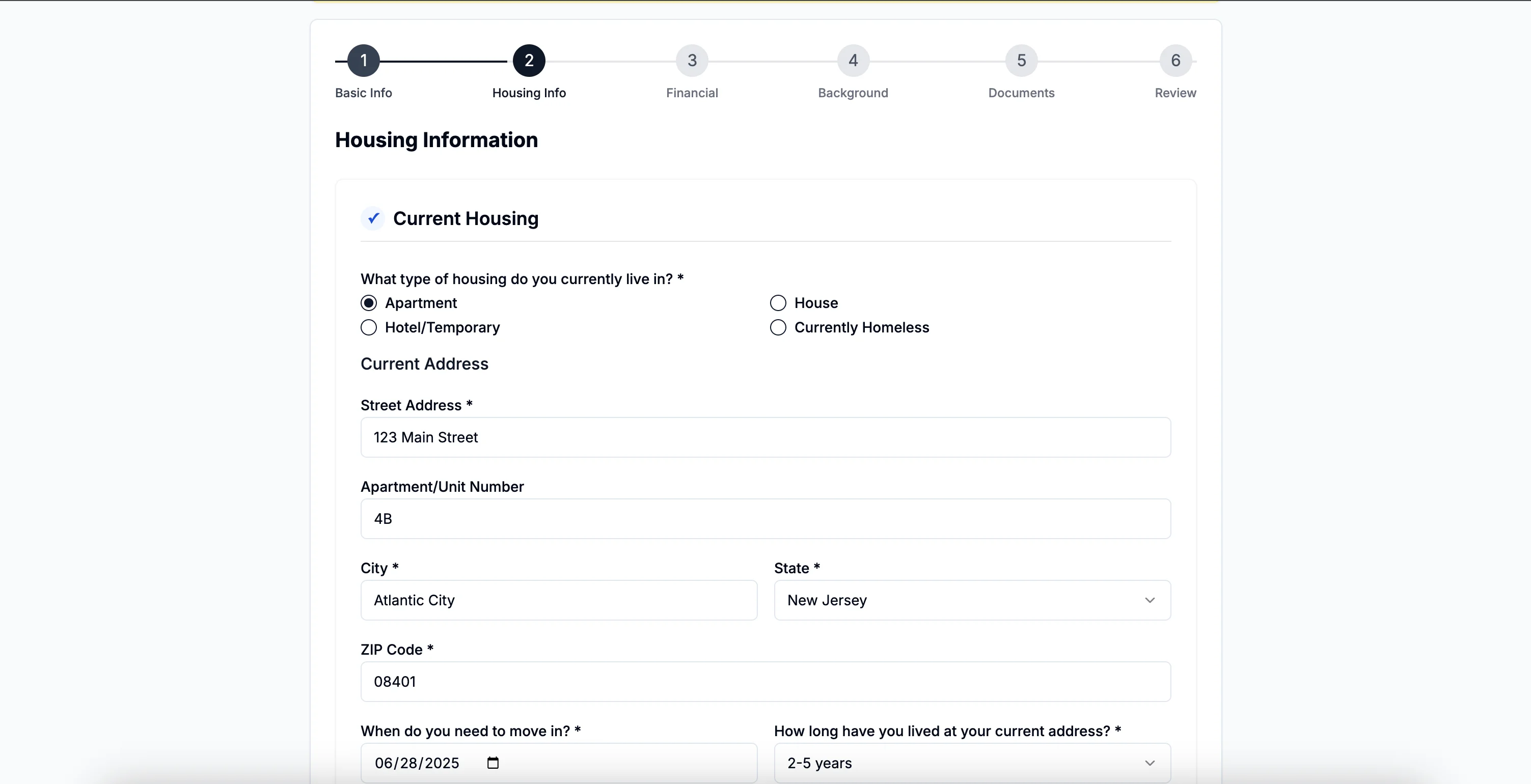Choose Hotel/Temporary housing option
The width and height of the screenshot is (1531, 784).
click(x=368, y=327)
